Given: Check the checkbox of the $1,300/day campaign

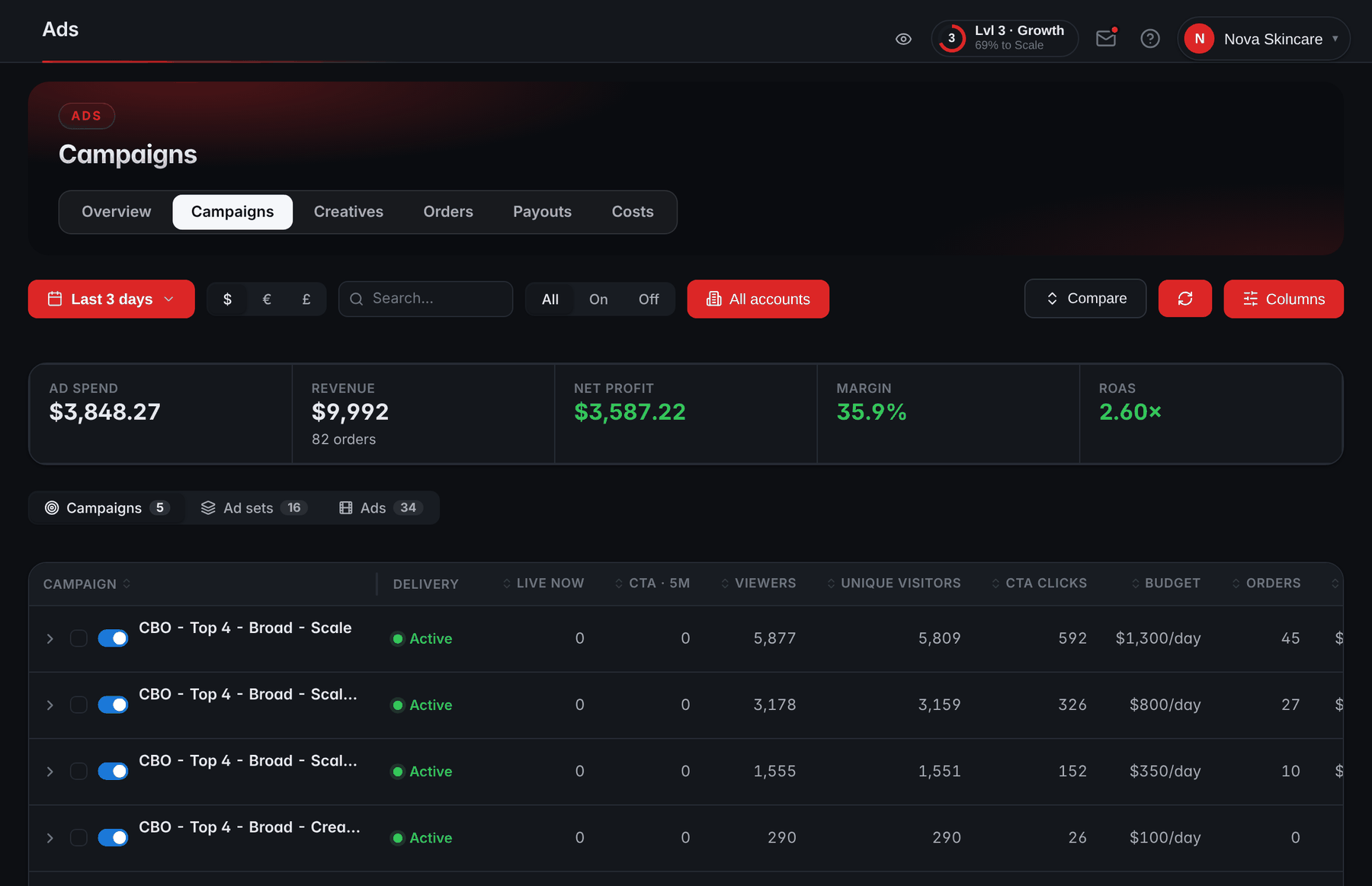Looking at the screenshot, I should tap(79, 638).
